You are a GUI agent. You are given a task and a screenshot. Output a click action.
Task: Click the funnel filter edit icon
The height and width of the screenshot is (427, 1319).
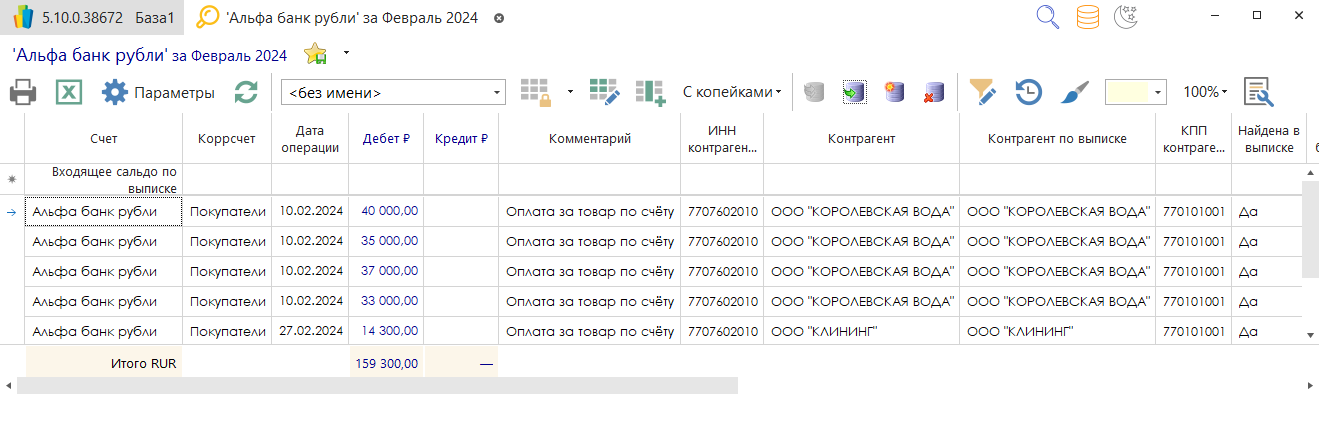(983, 92)
